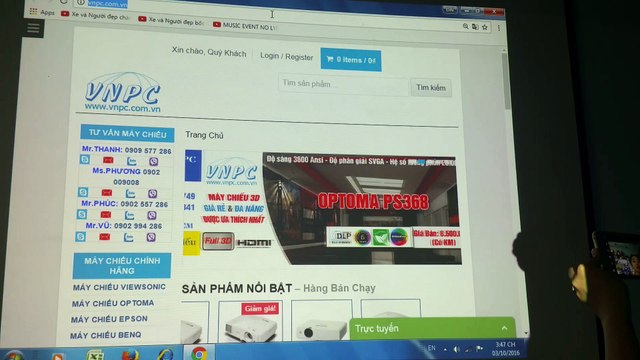Open Skype icon under Ms.PHƯƠNG
Screen dimensions: 640x360
point(83,192)
